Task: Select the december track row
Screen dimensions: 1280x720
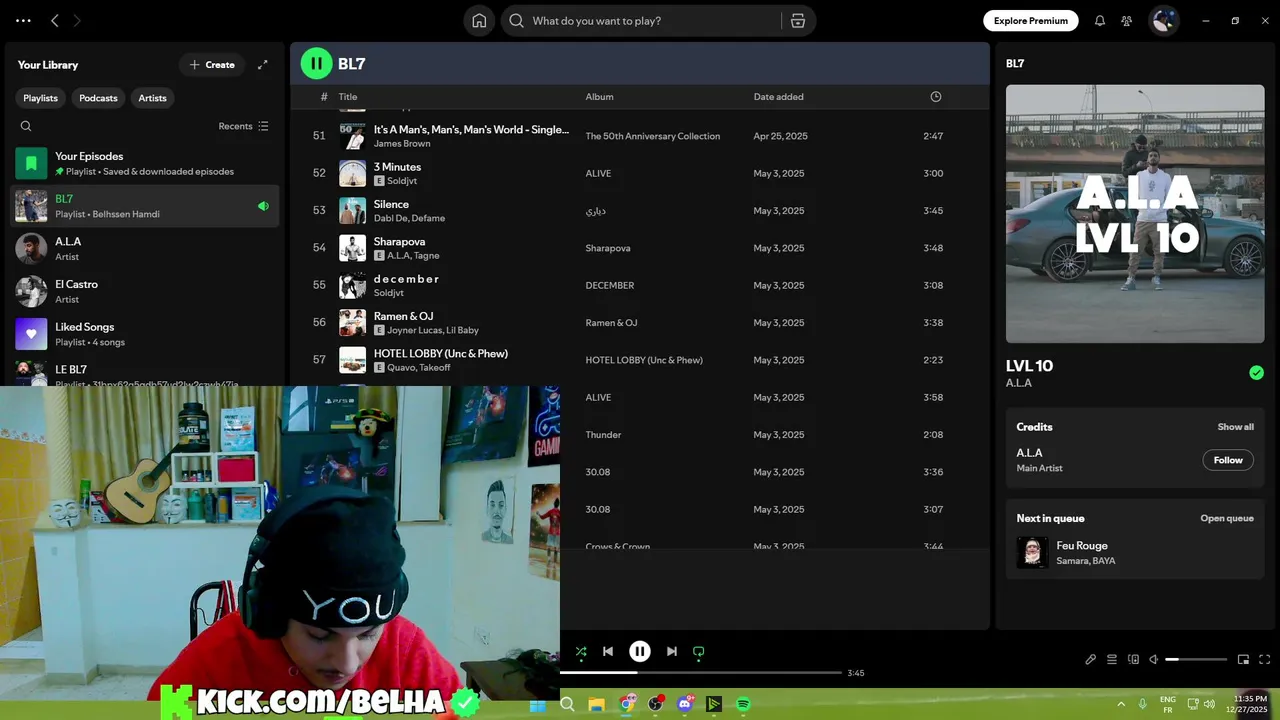Action: 640,285
